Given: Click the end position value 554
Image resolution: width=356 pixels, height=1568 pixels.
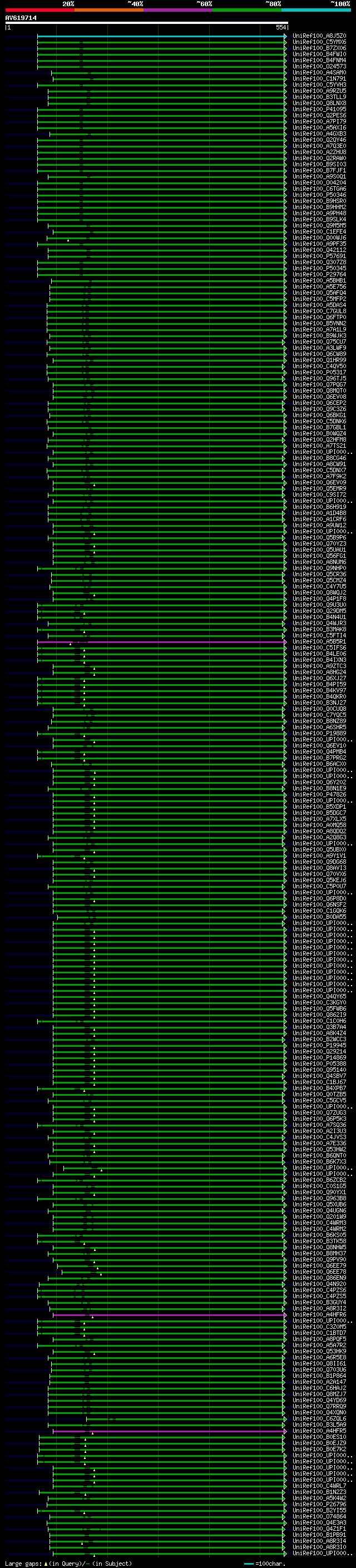Looking at the screenshot, I should coord(280,27).
